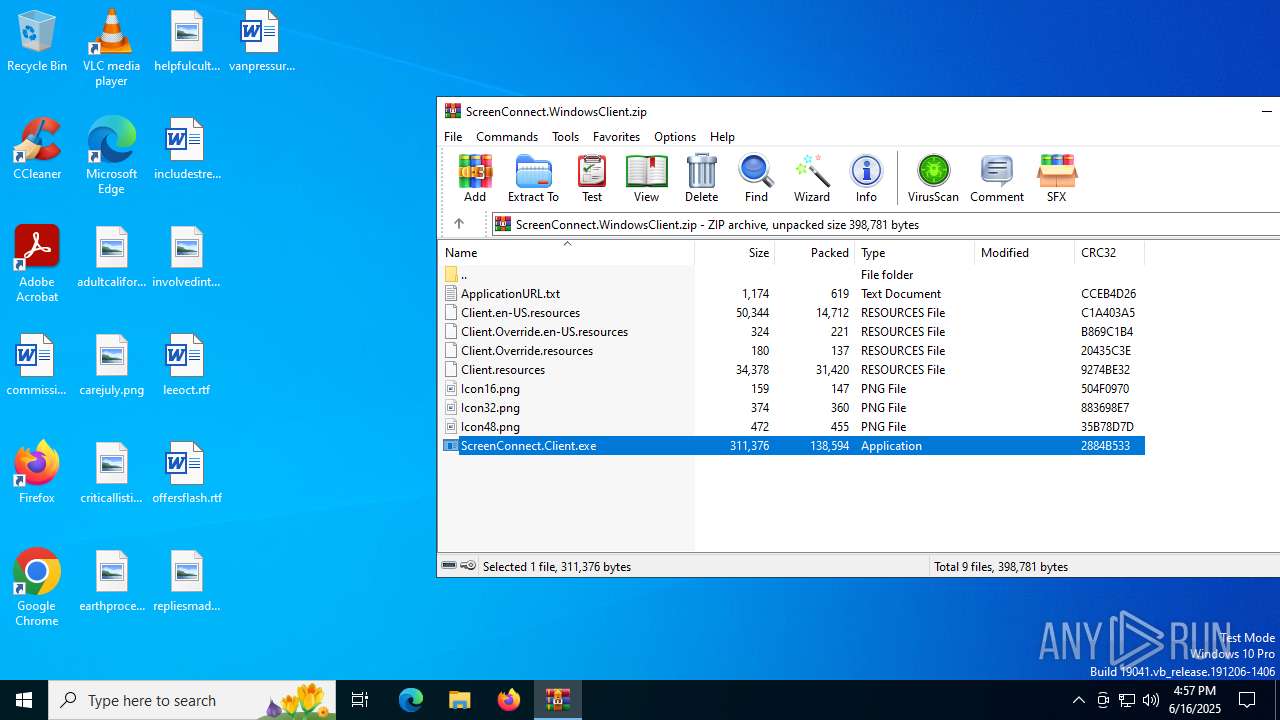
Task: Open the Windows Start menu
Action: click(24, 700)
